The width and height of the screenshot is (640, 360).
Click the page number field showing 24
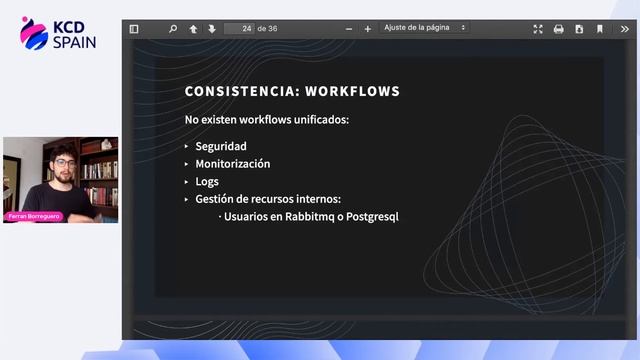pos(239,29)
